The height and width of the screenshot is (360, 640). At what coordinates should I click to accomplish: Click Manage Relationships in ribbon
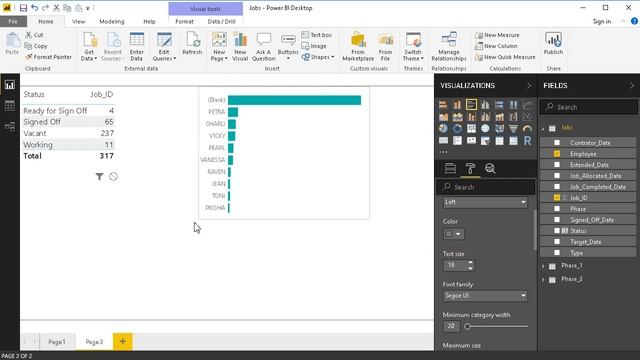449,47
